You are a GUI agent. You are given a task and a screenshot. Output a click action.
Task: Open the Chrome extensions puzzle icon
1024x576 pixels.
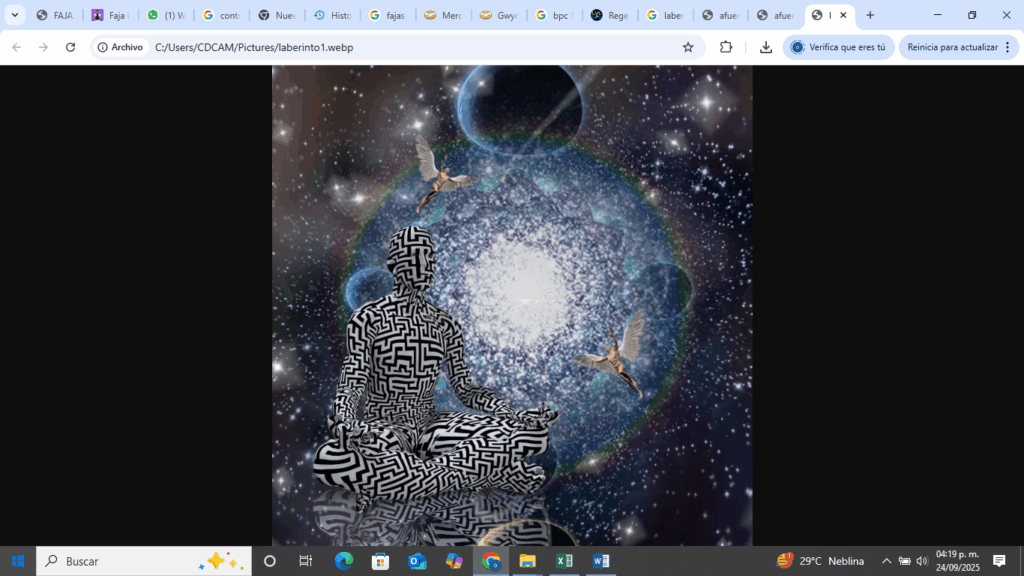[x=726, y=47]
